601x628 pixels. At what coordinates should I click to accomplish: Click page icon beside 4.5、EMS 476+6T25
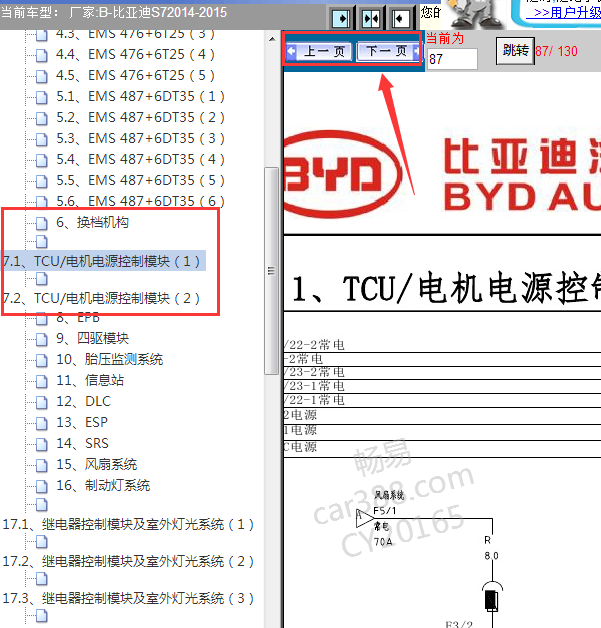click(x=42, y=76)
